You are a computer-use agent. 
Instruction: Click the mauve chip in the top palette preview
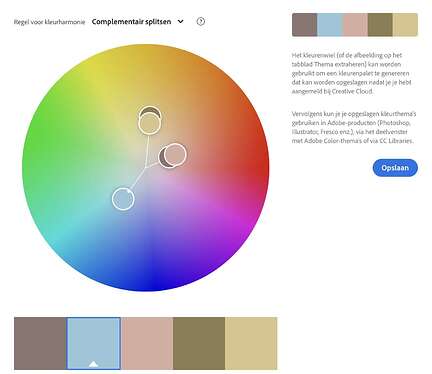pos(305,25)
